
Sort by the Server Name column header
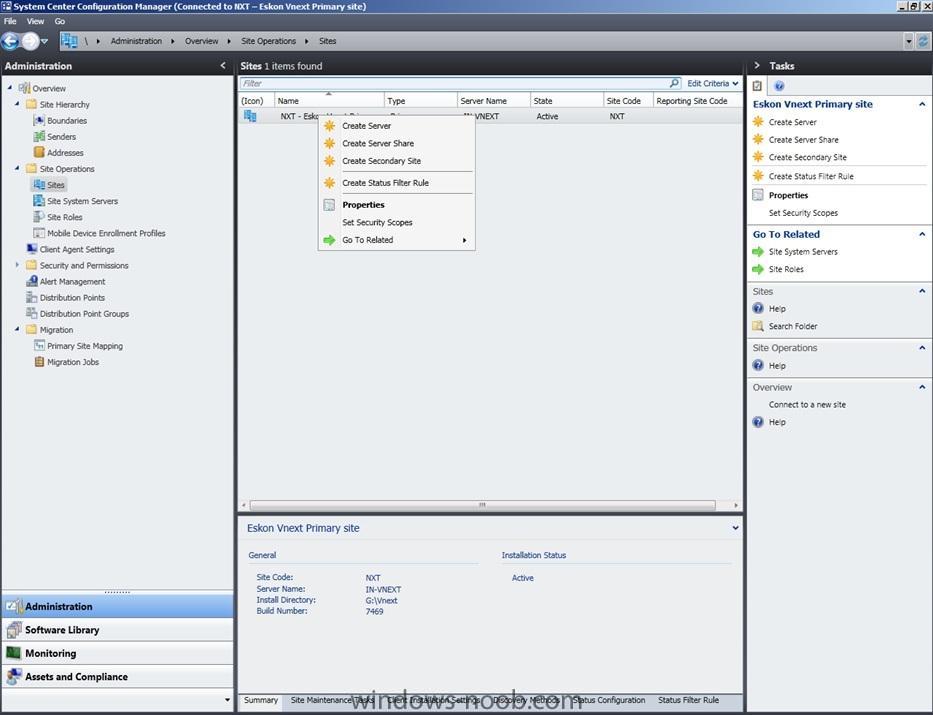[493, 101]
